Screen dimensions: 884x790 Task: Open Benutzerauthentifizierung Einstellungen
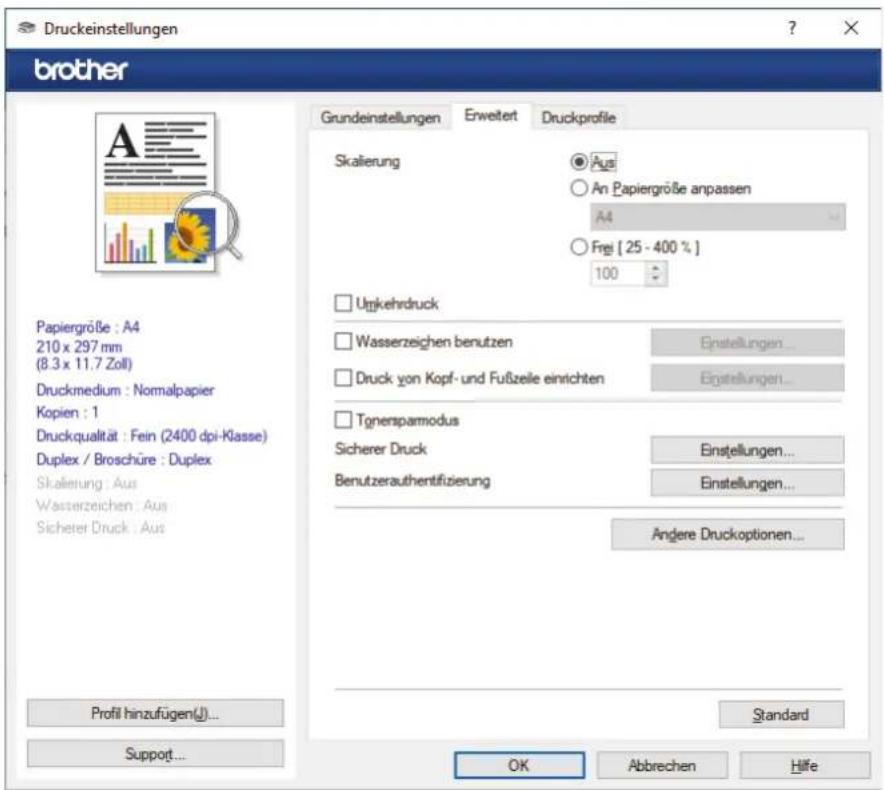(747, 483)
